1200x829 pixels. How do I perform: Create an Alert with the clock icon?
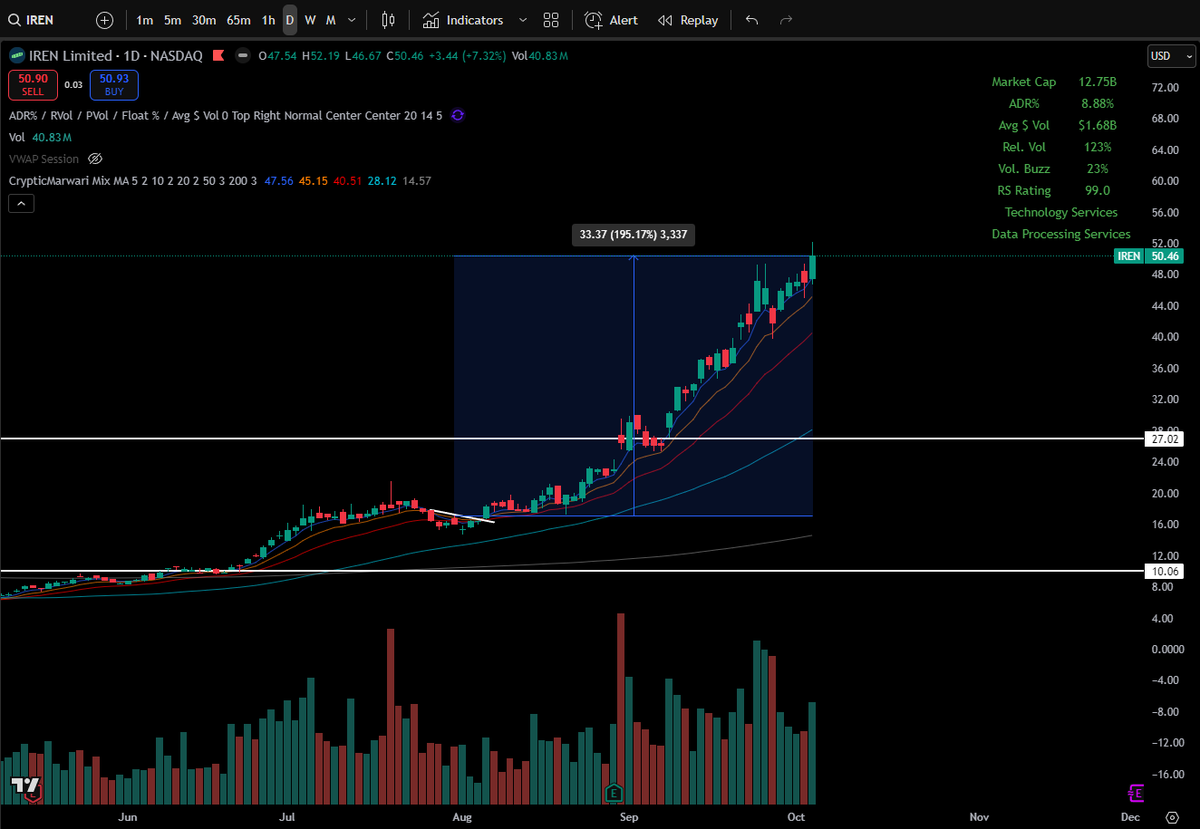click(x=611, y=20)
